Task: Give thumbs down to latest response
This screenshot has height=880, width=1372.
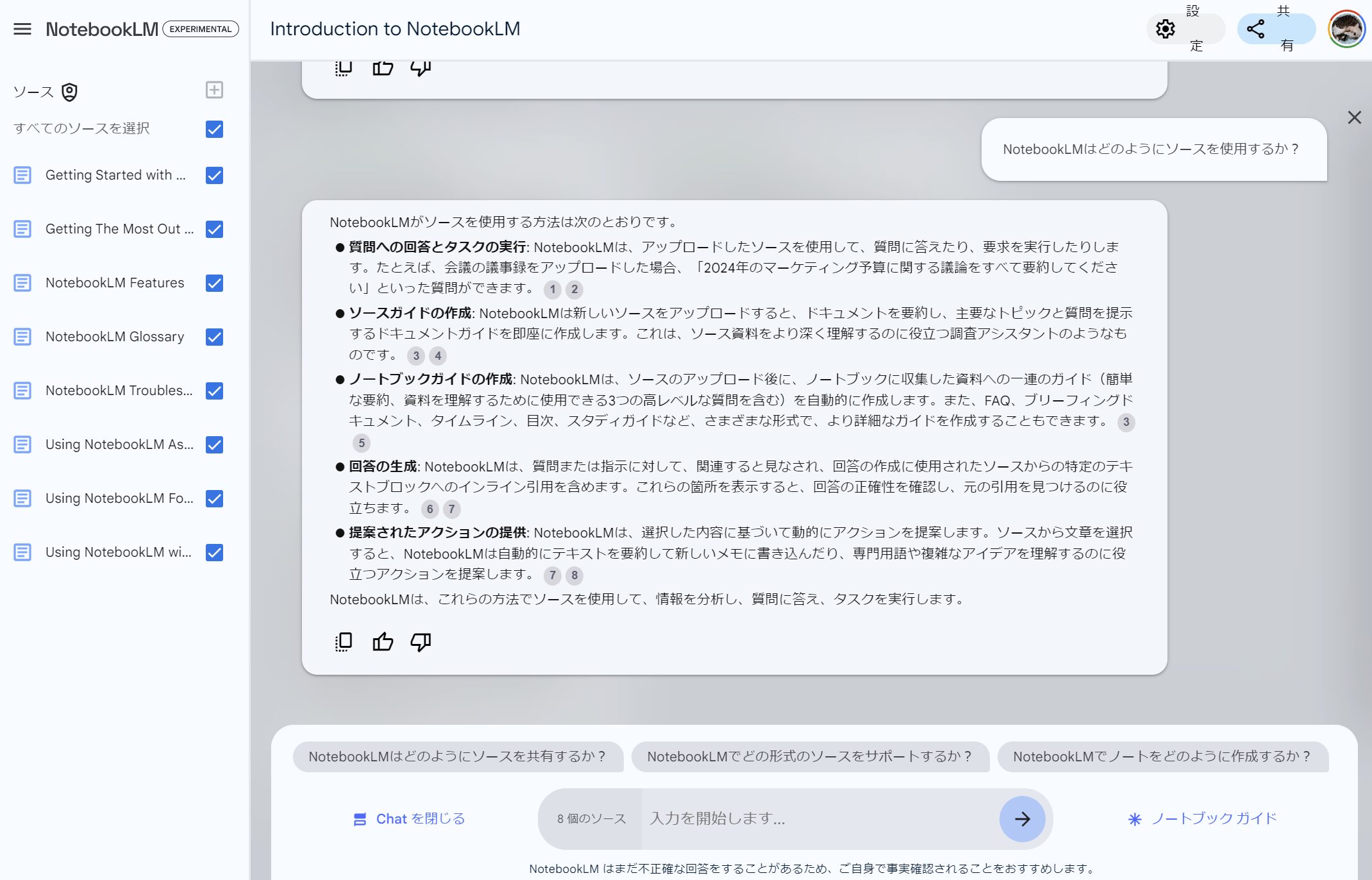Action: point(421,641)
